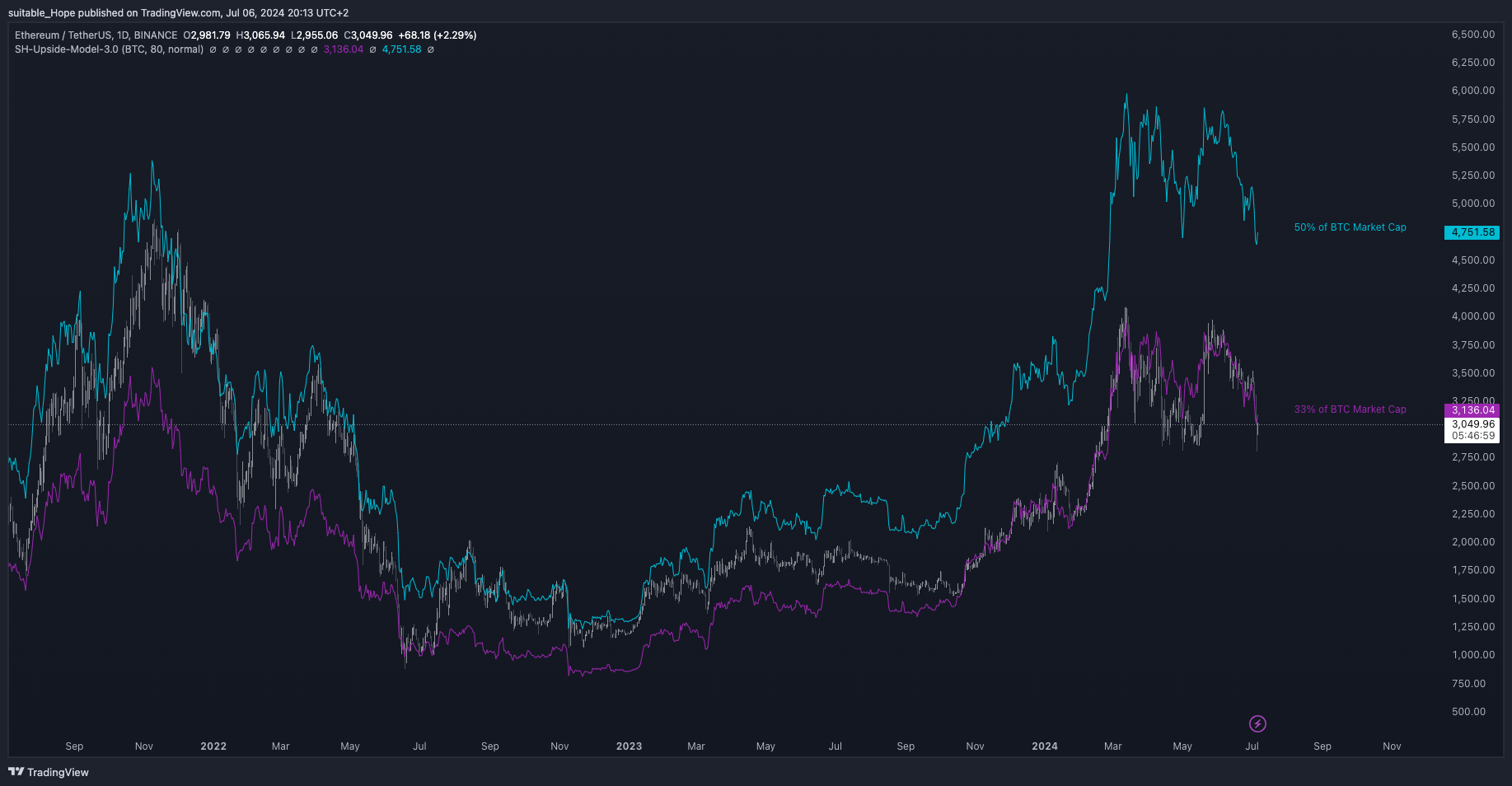Click the 1,500.00 price axis label

pos(1473,599)
